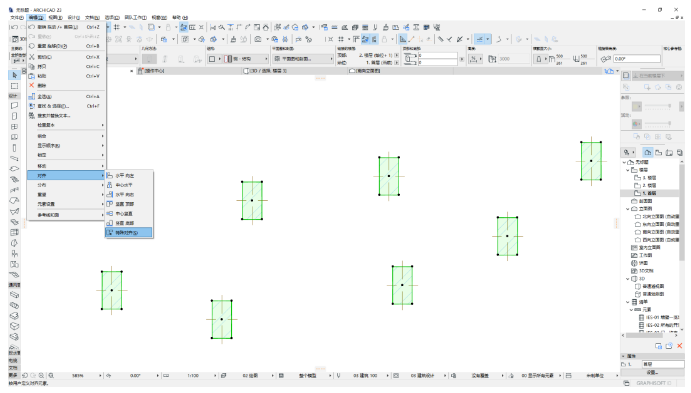691x393 pixels.
Task: Open the View Map in the navigator
Action: pyautogui.click(x=658, y=152)
